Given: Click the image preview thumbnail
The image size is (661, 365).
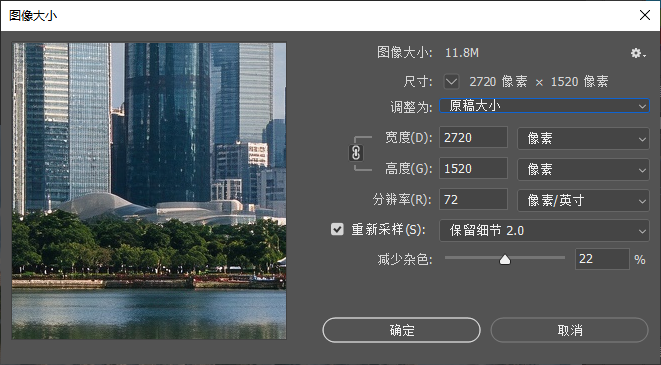Looking at the screenshot, I should point(149,191).
